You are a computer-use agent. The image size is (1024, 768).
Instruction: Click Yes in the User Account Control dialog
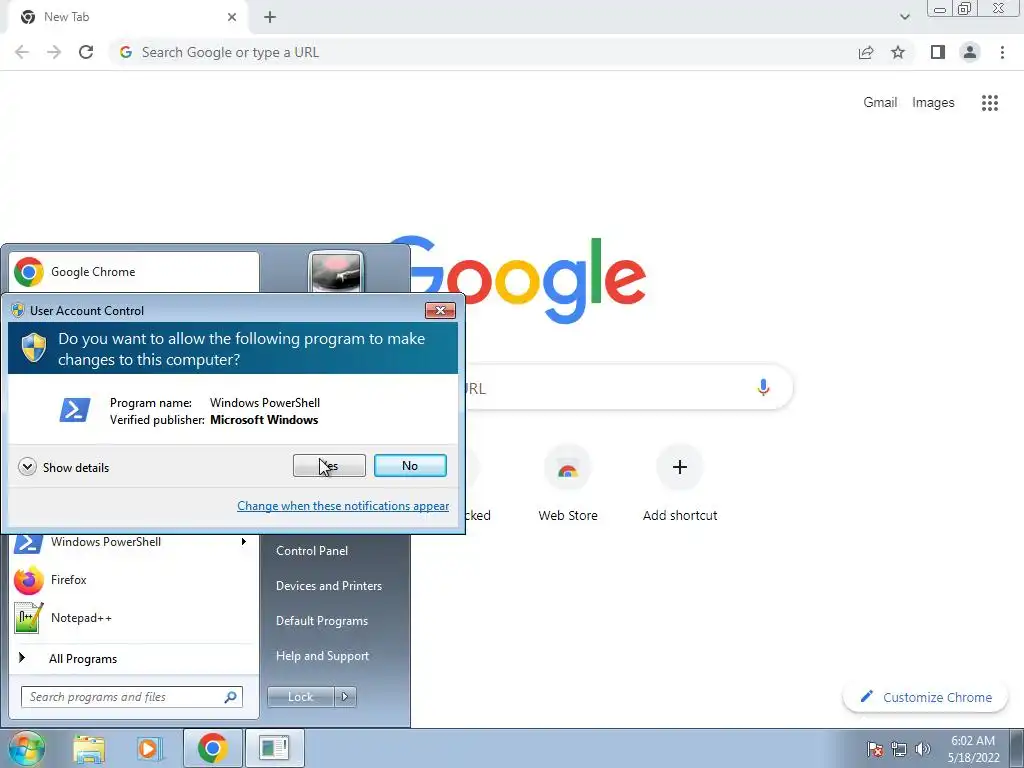[329, 466]
